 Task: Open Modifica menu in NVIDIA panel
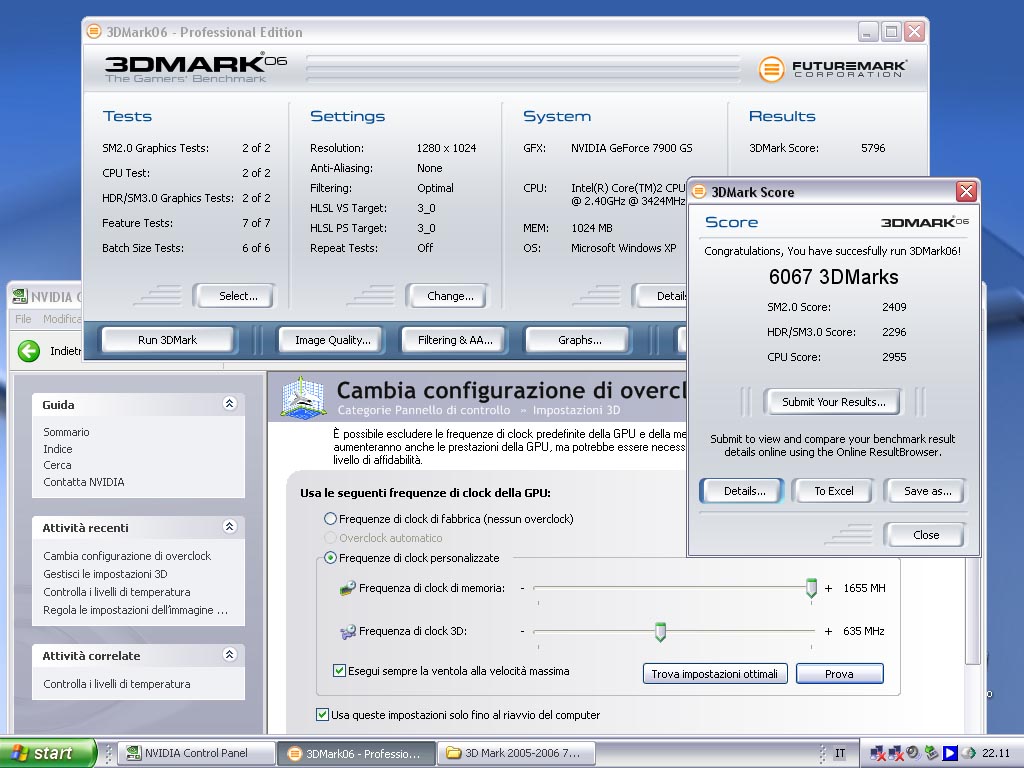pyautogui.click(x=61, y=319)
